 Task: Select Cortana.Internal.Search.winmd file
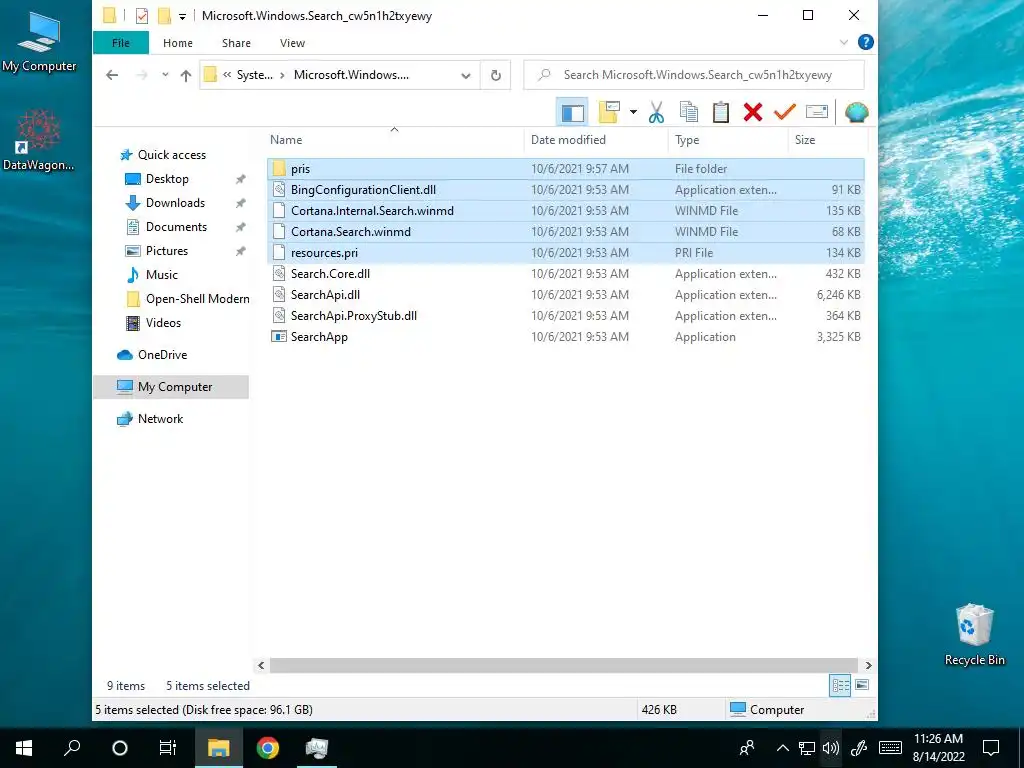(x=566, y=210)
